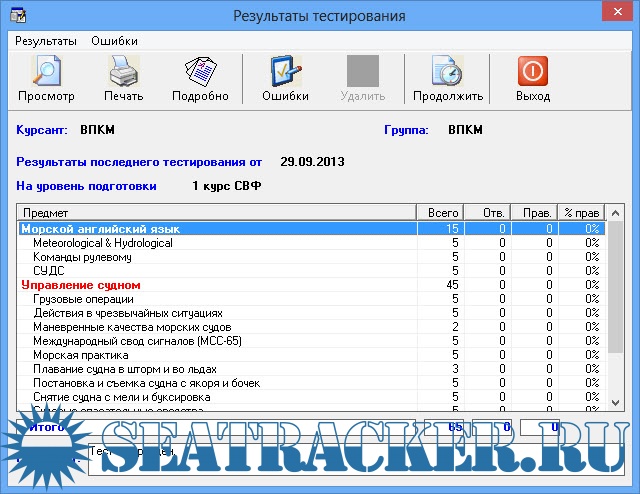Click the red Выход (Exit) icon
The image size is (640, 494).
tap(533, 73)
